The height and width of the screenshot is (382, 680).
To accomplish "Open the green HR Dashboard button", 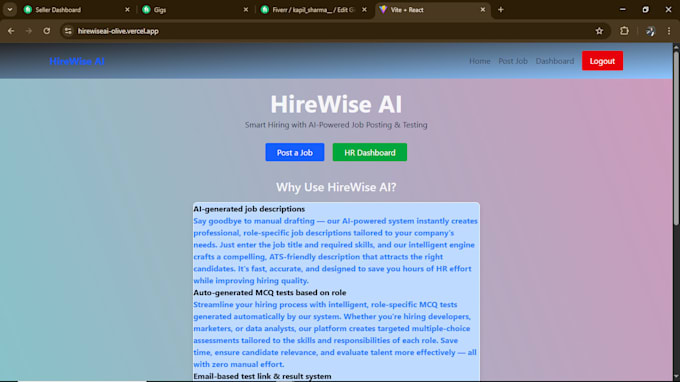I will click(x=370, y=152).
